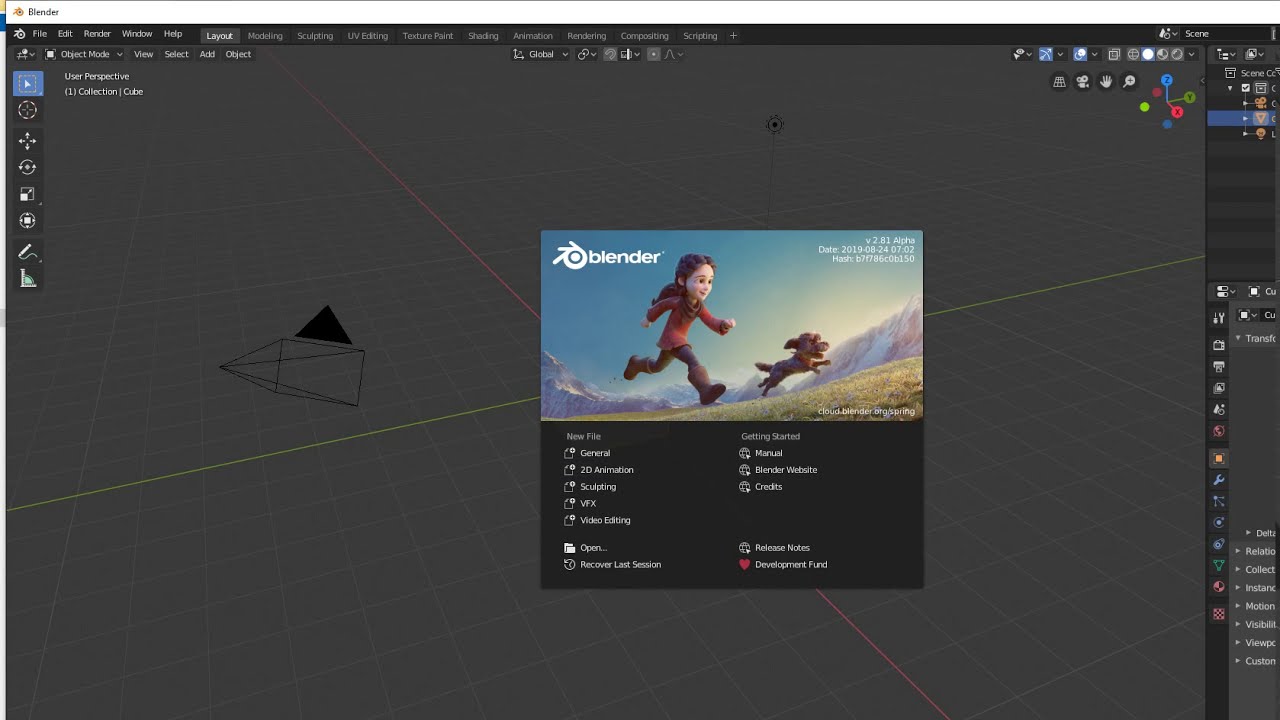Image resolution: width=1280 pixels, height=720 pixels.
Task: Activate the Cursor tool
Action: coord(28,111)
